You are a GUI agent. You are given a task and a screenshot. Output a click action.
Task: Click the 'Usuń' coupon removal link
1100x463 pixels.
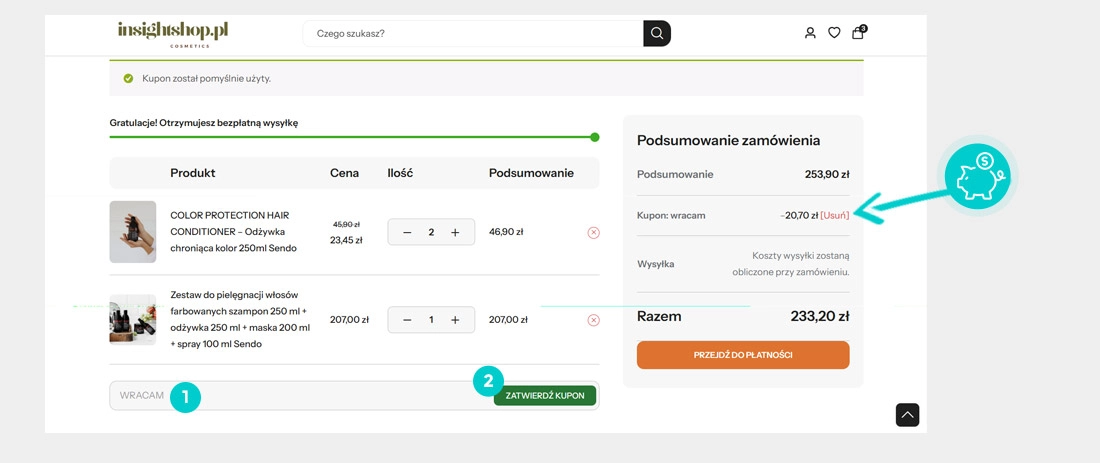pyautogui.click(x=834, y=215)
